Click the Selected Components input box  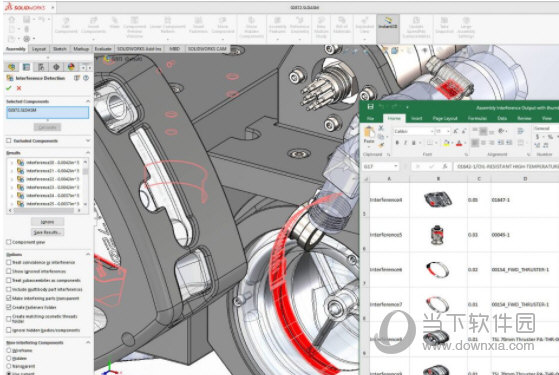48,112
